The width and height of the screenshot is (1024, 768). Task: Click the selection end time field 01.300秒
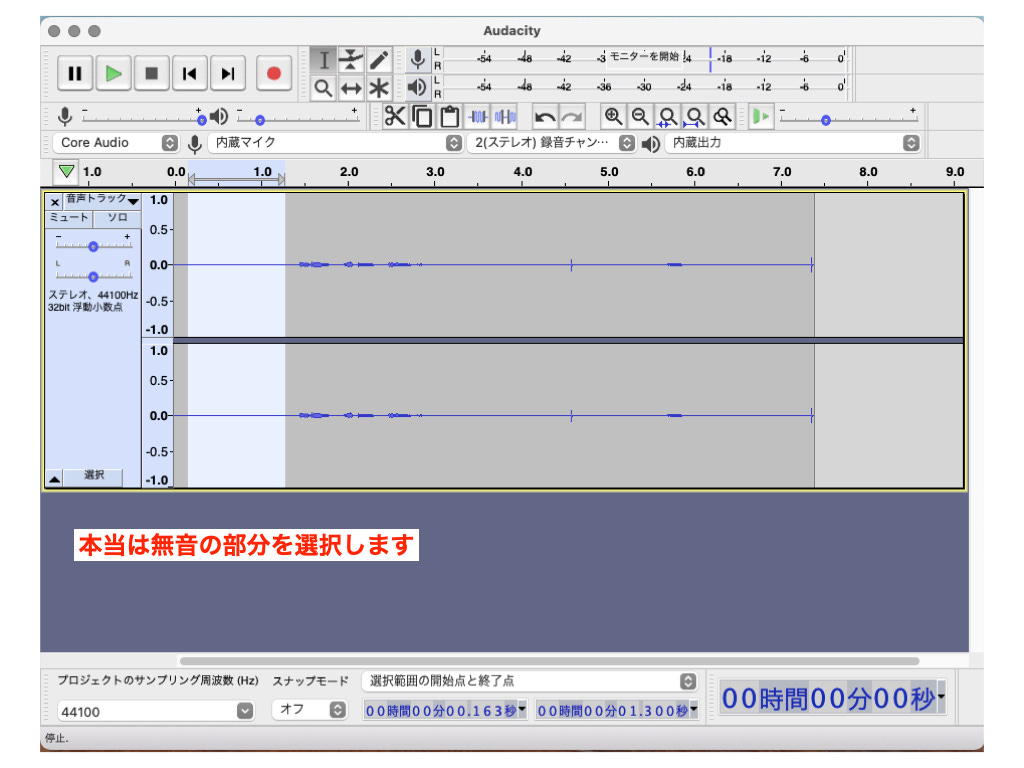(x=616, y=710)
